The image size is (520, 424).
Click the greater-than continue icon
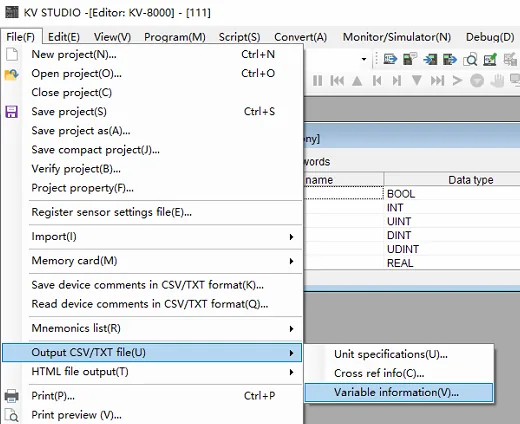point(457,81)
